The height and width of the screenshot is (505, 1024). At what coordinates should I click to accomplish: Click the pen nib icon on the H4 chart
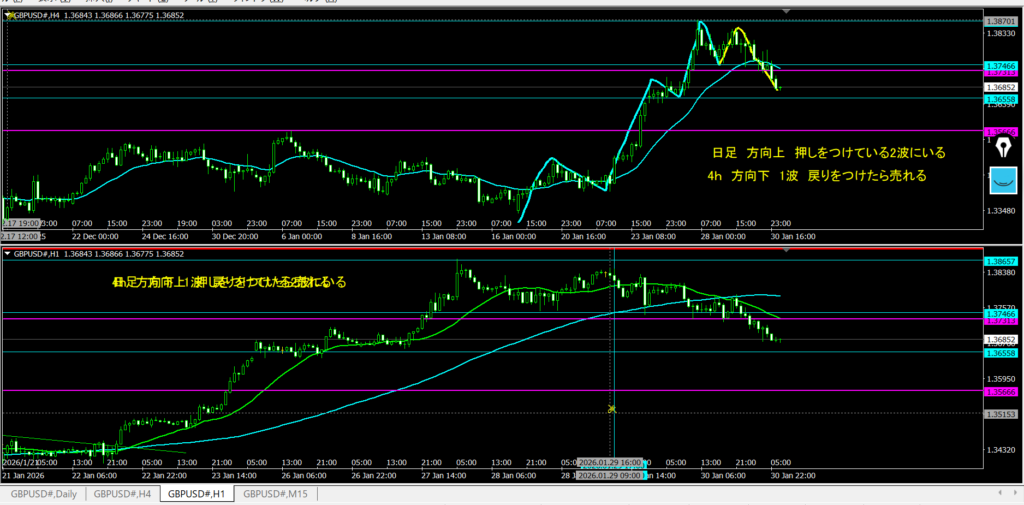(x=1002, y=144)
